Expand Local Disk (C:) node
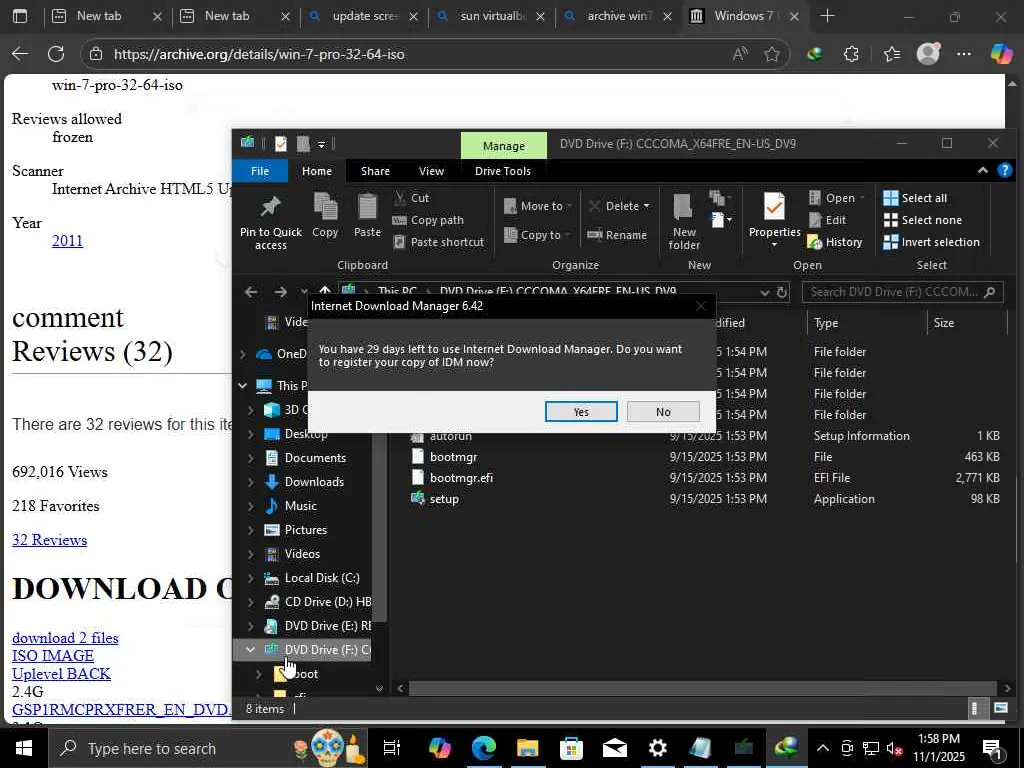 click(x=251, y=579)
